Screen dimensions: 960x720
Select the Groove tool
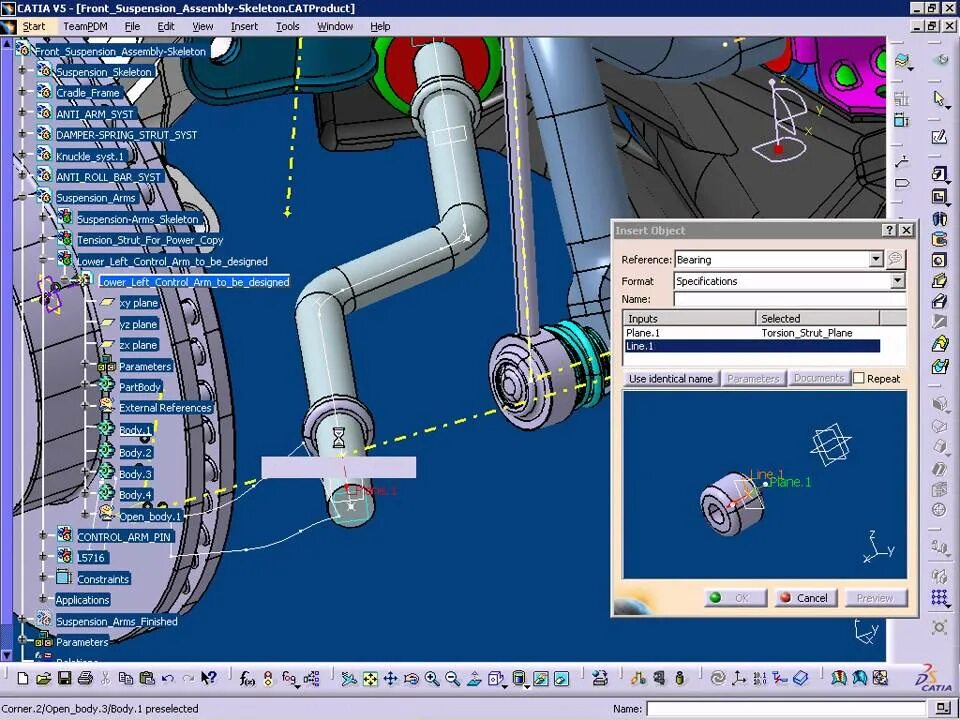pyautogui.click(x=939, y=239)
